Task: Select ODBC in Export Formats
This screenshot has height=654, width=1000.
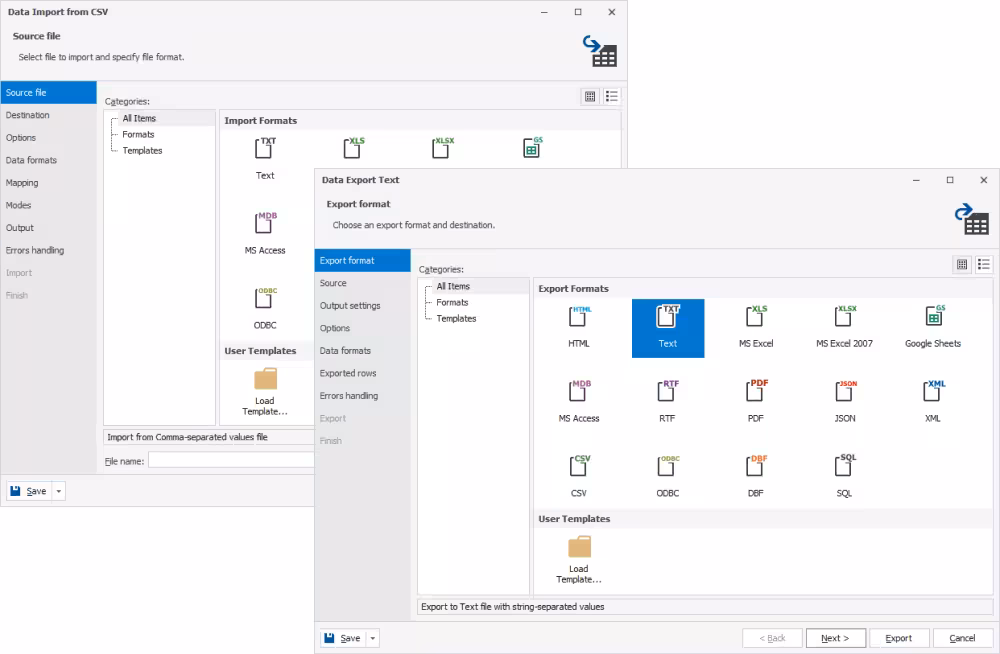Action: pos(667,477)
